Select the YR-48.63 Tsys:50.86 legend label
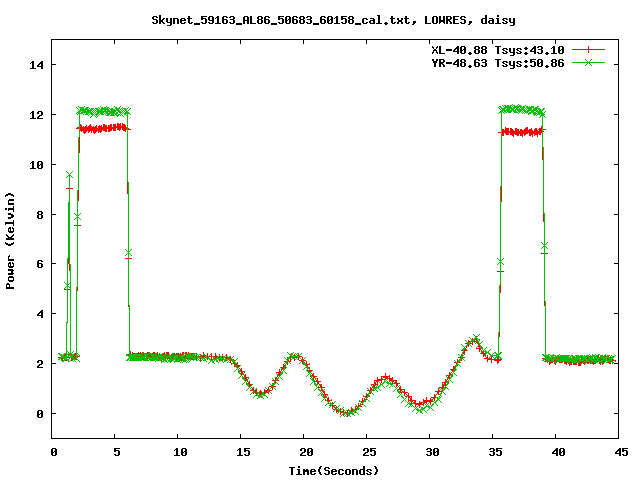Image resolution: width=640 pixels, height=480 pixels. (x=498, y=63)
